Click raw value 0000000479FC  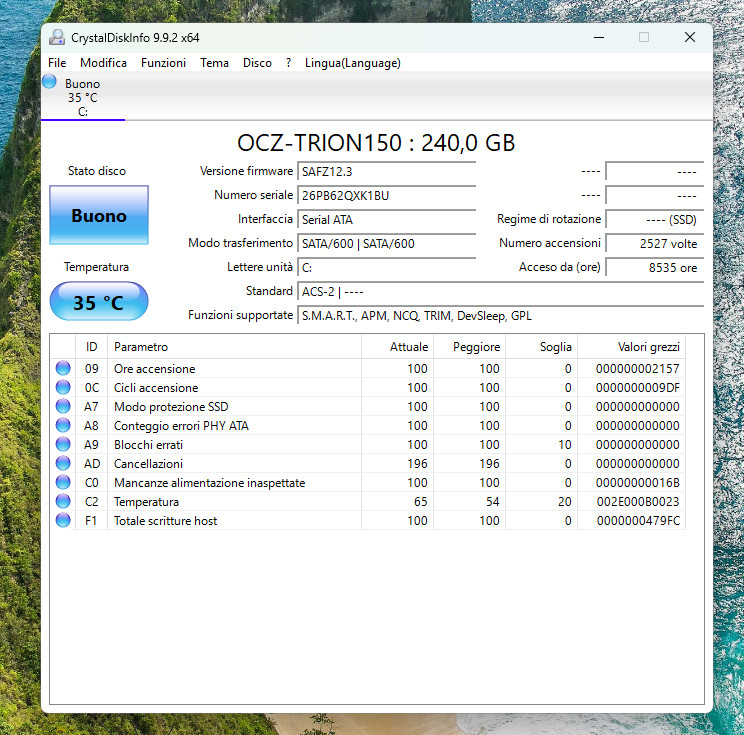pos(638,521)
